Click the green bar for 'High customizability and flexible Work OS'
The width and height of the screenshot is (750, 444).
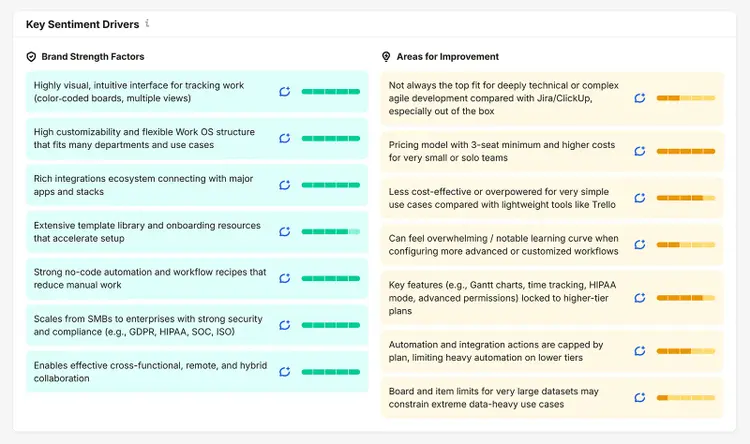pos(331,138)
